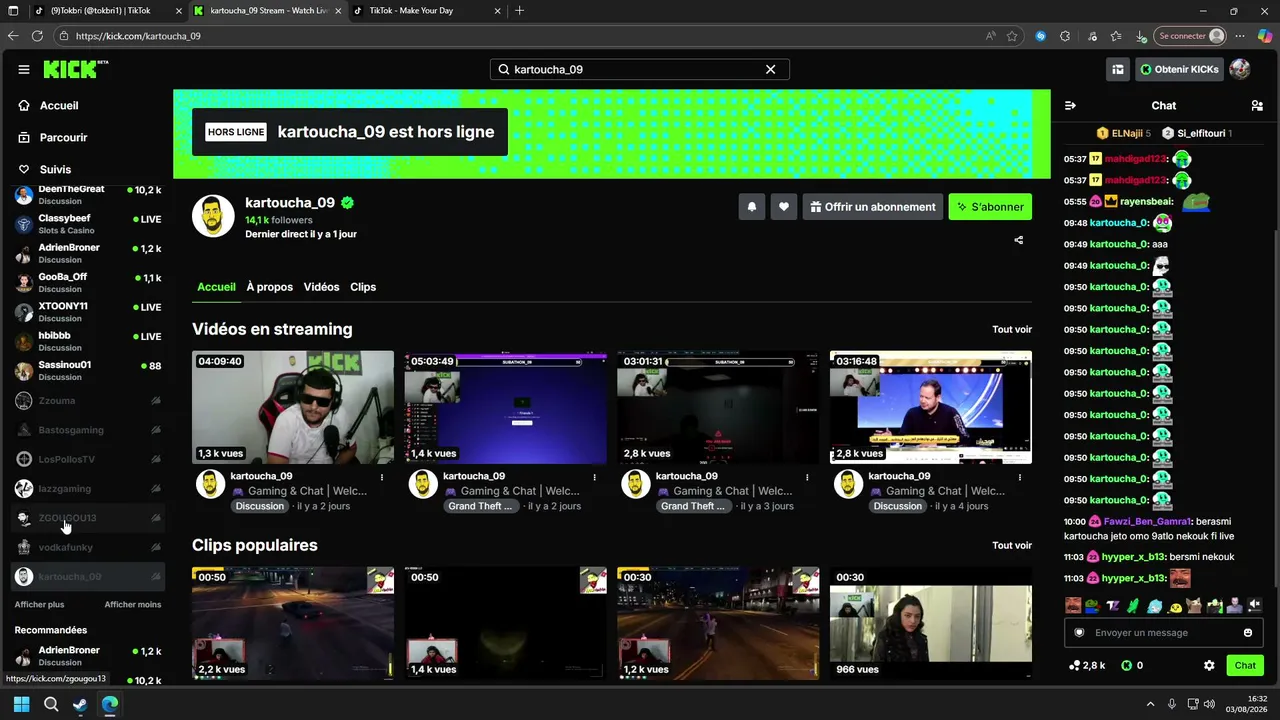The width and height of the screenshot is (1280, 720).
Task: Refresh the browser page
Action: click(x=37, y=36)
